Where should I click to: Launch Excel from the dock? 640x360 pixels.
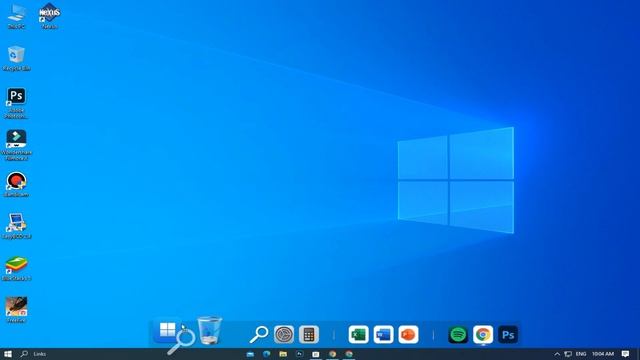point(358,335)
